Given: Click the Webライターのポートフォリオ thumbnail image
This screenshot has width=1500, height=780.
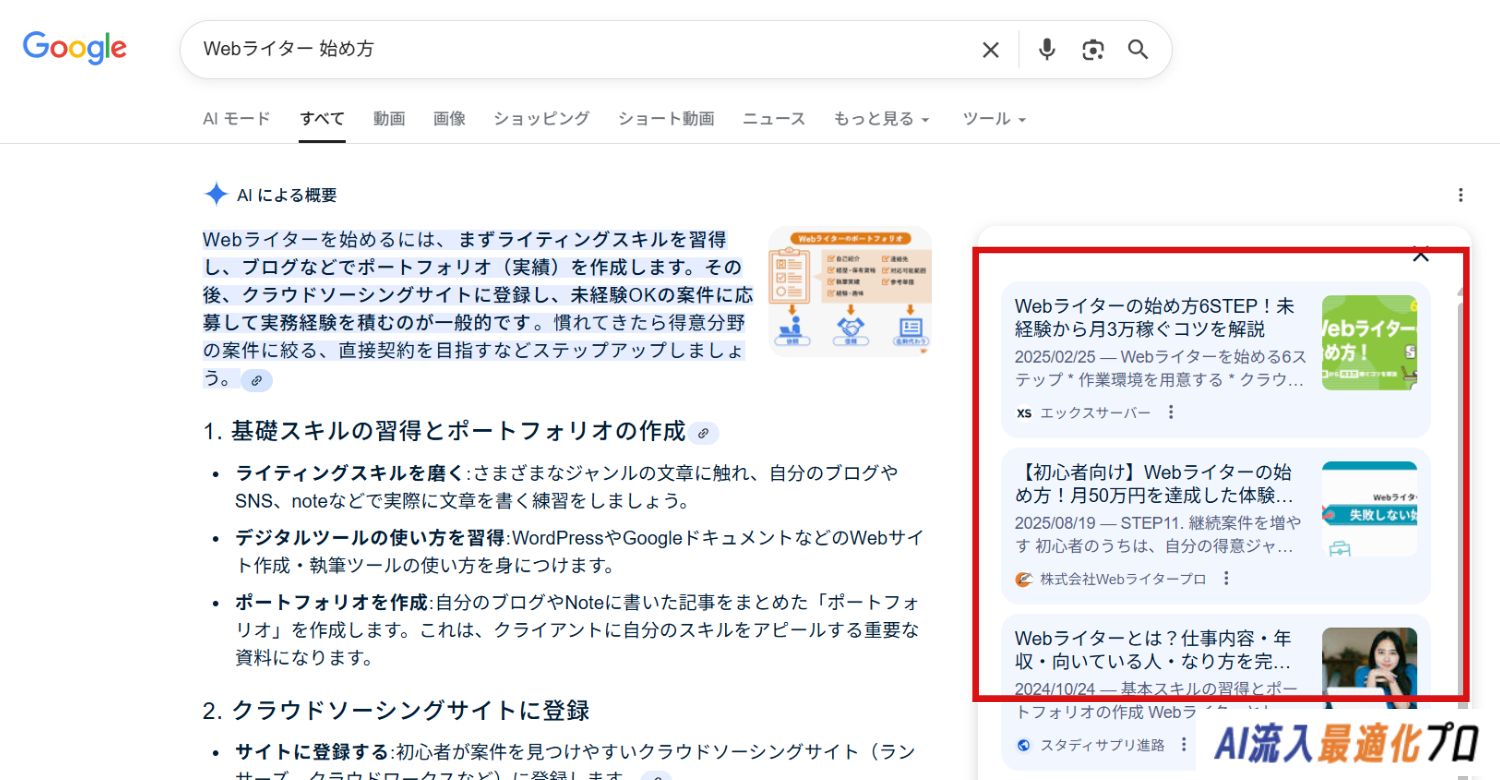Looking at the screenshot, I should pyautogui.click(x=850, y=291).
